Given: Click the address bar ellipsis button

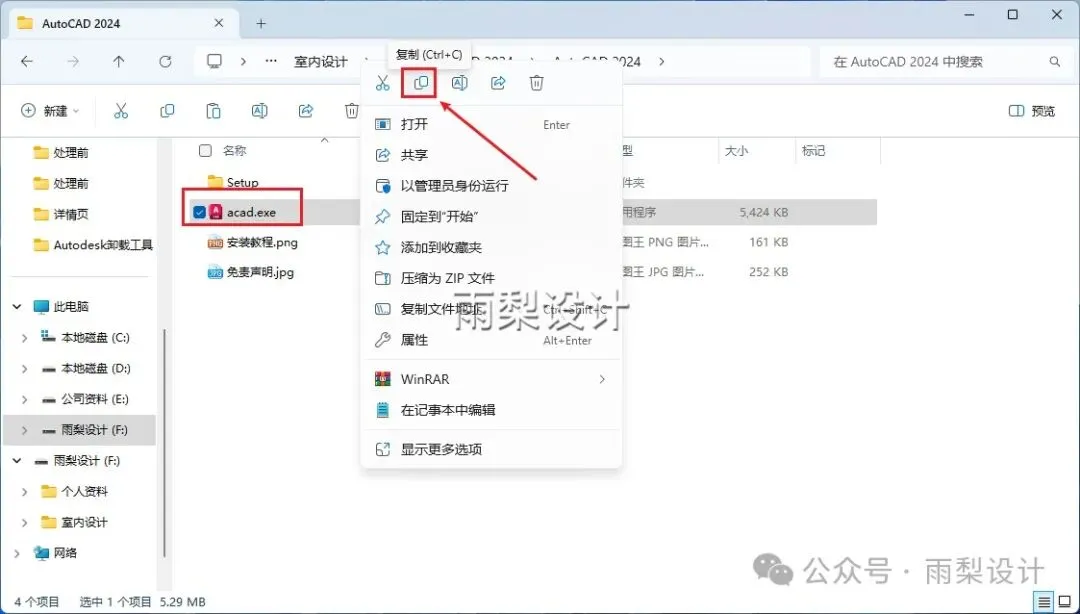Looking at the screenshot, I should coord(271,61).
